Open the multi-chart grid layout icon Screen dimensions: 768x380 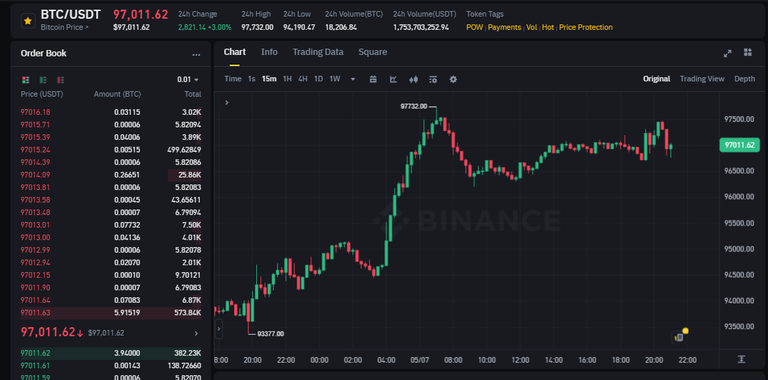pos(747,53)
